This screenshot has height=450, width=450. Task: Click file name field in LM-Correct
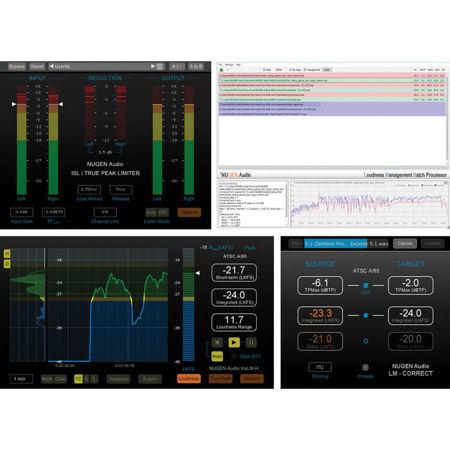click(347, 244)
